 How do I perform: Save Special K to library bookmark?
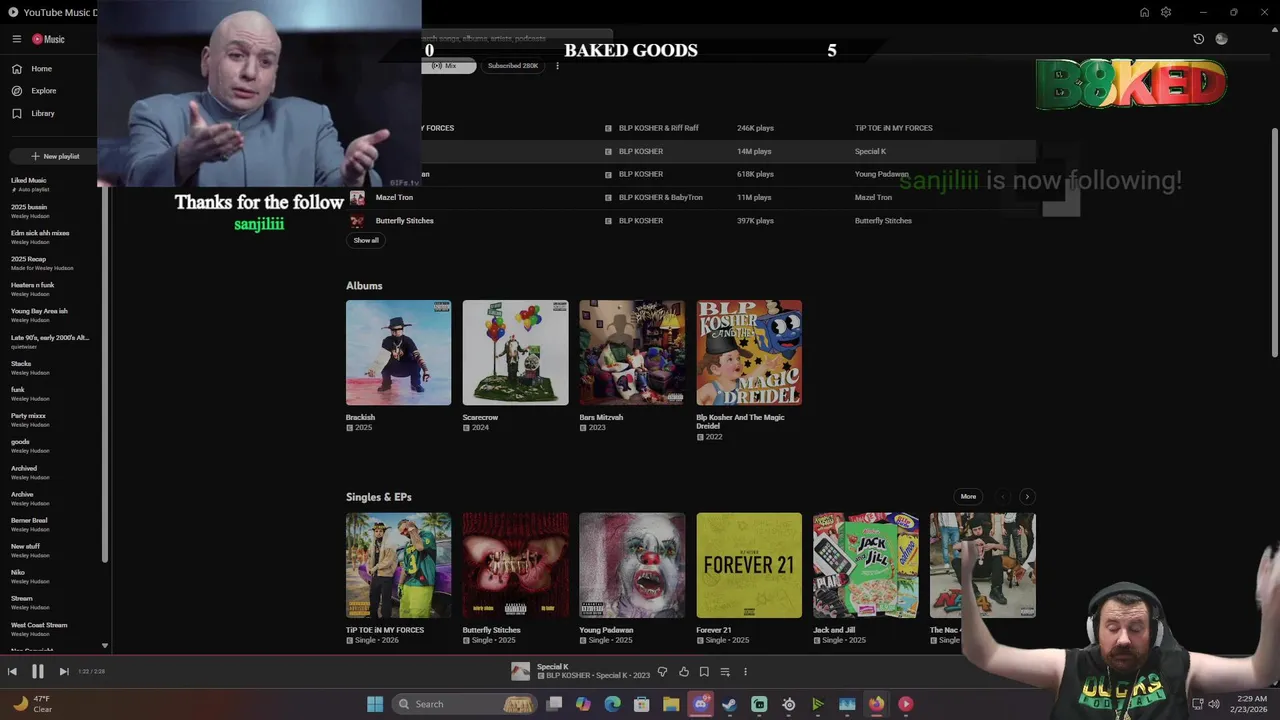(704, 672)
